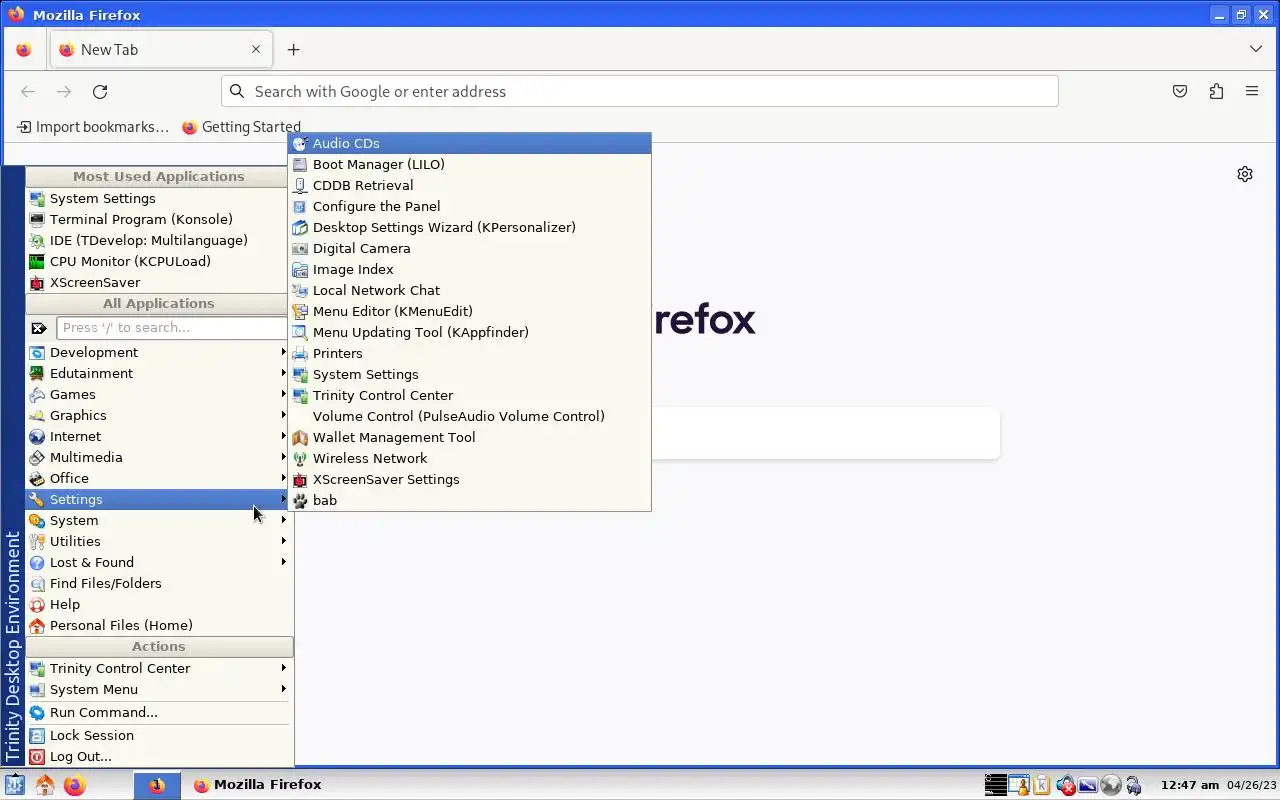Click the muted volume tray icon
This screenshot has width=1280, height=800.
click(x=1066, y=785)
